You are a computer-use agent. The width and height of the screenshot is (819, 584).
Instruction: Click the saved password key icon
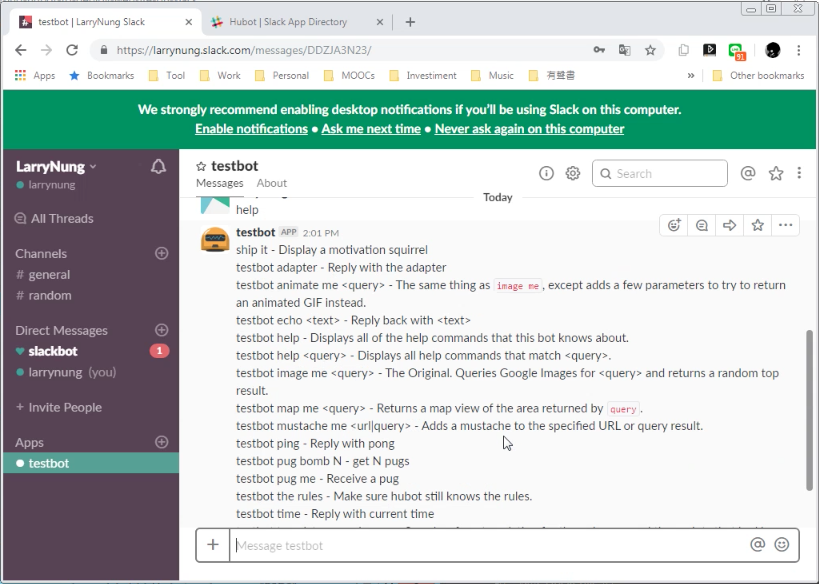tap(599, 50)
